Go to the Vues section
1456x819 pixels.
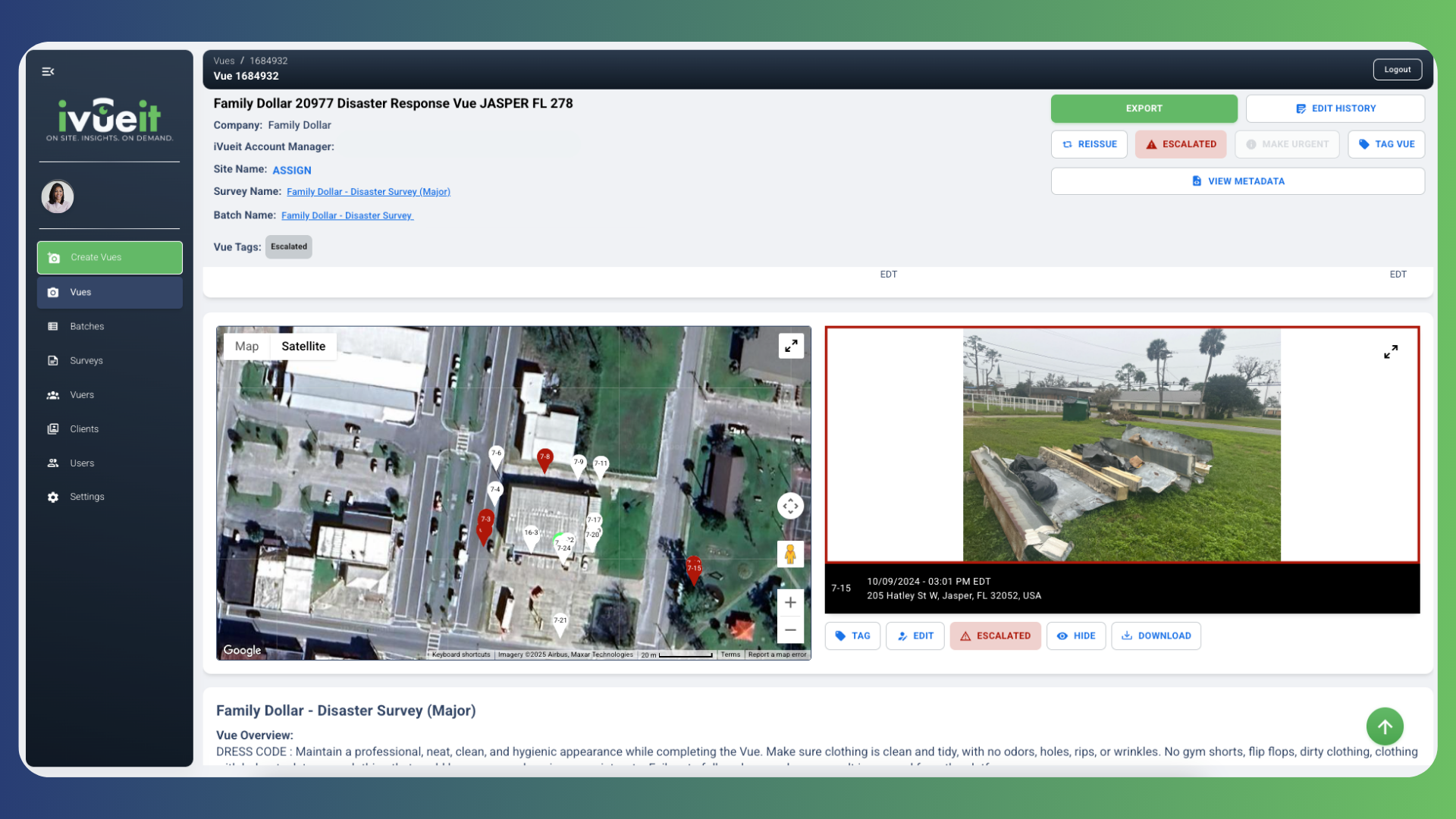click(x=110, y=292)
